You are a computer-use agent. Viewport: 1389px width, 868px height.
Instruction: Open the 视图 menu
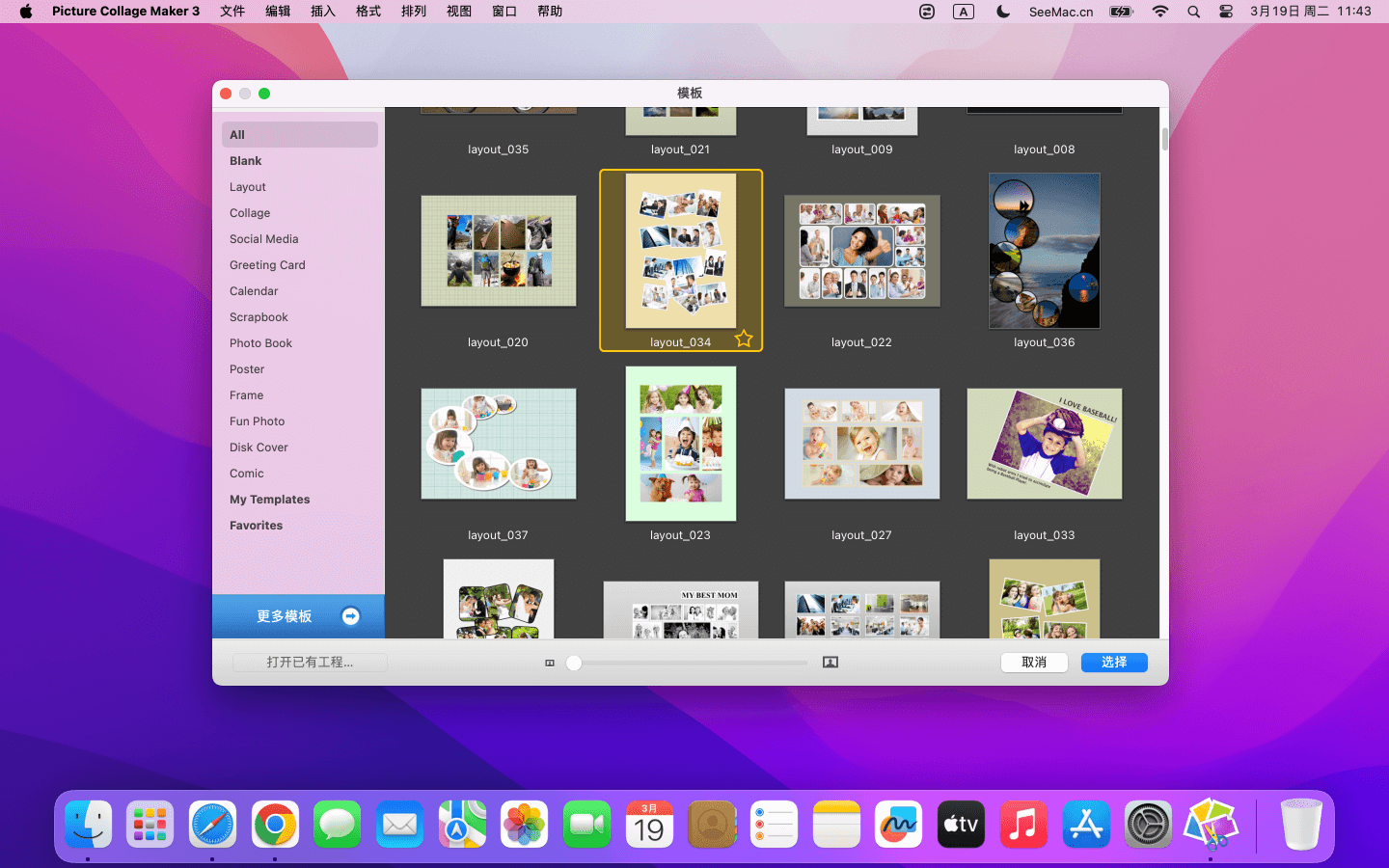tap(459, 12)
